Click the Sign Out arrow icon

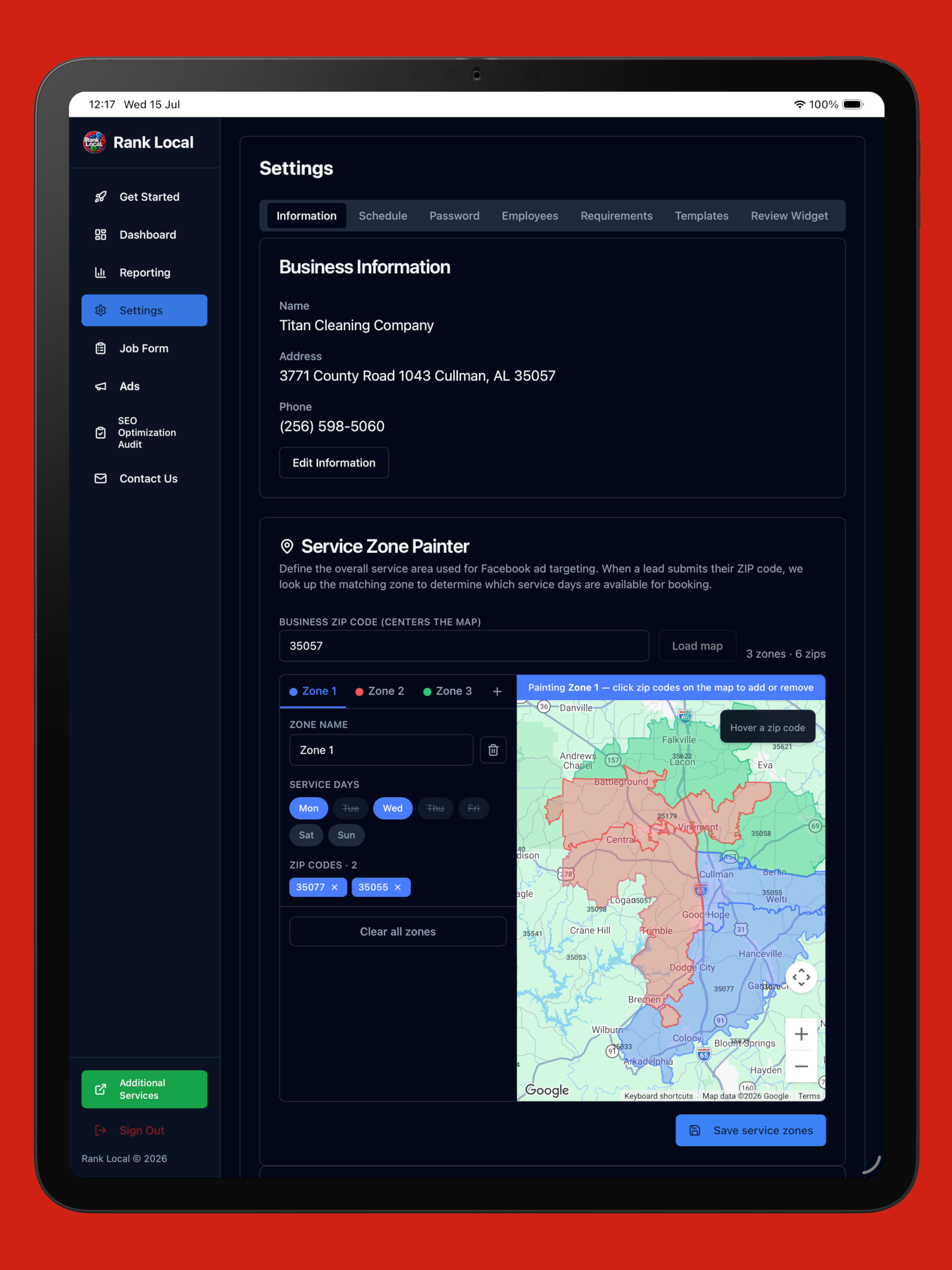[100, 1131]
